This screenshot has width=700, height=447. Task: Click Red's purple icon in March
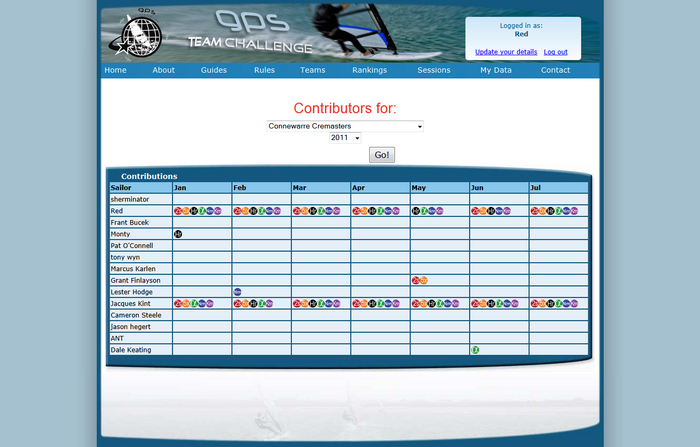click(336, 211)
